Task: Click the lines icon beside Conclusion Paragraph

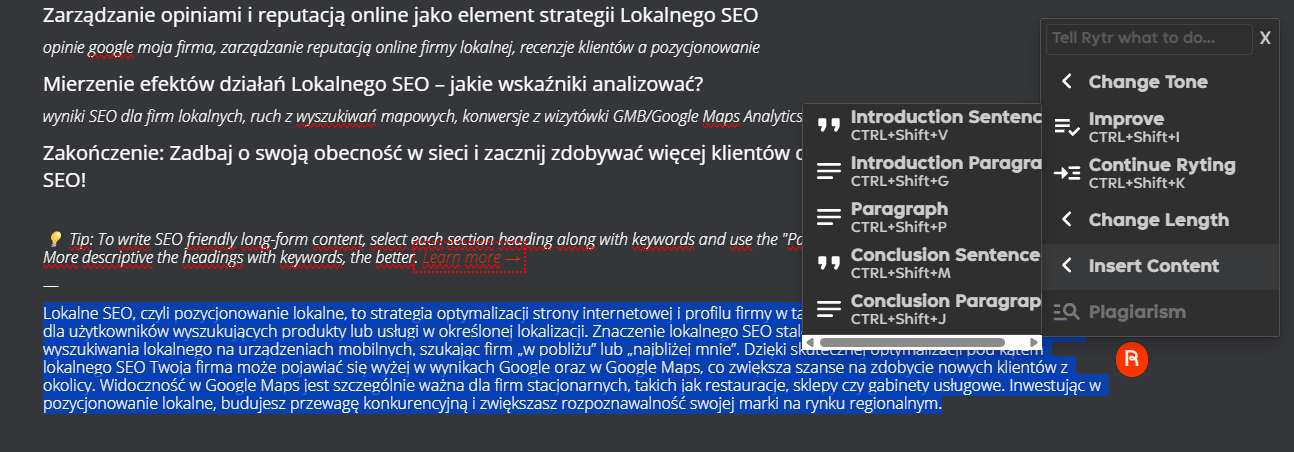Action: pyautogui.click(x=828, y=309)
